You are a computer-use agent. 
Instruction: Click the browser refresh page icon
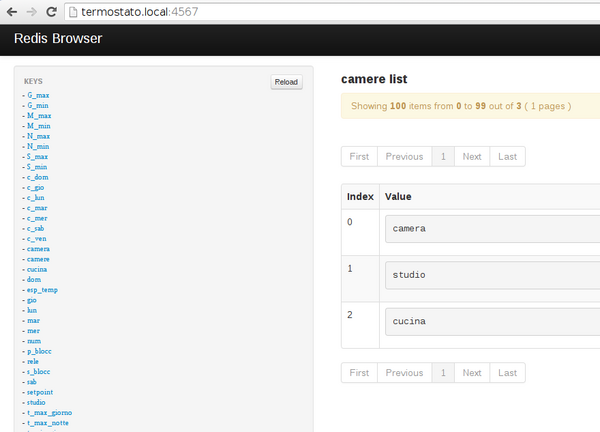(x=51, y=11)
